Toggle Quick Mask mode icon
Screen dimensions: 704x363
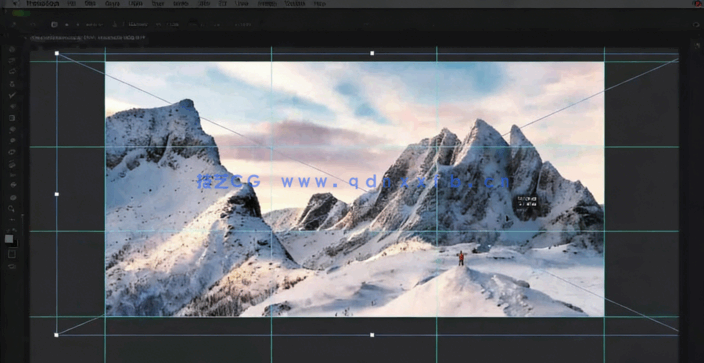tap(12, 254)
